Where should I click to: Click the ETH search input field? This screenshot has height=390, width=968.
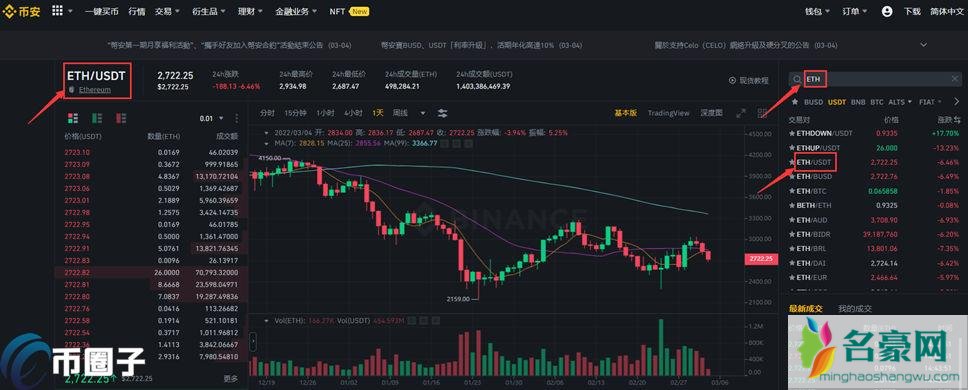coord(875,79)
